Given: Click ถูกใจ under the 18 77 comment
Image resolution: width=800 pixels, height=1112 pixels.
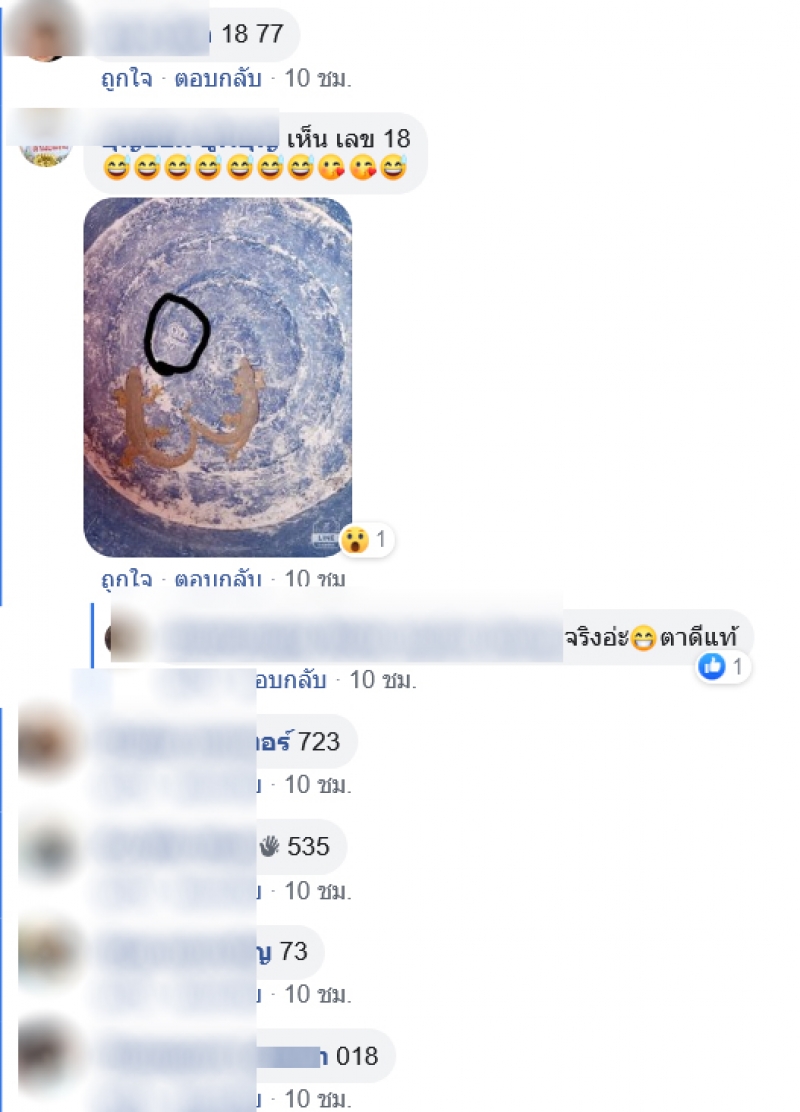Looking at the screenshot, I should [126, 78].
